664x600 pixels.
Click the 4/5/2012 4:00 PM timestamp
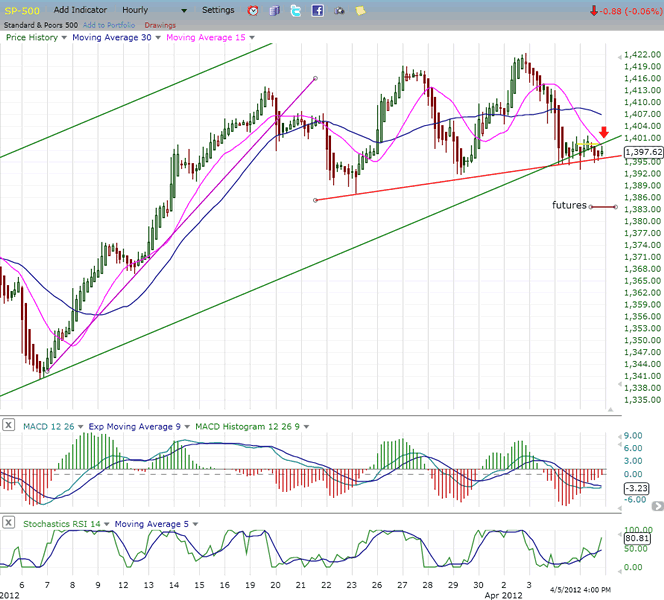pyautogui.click(x=580, y=589)
